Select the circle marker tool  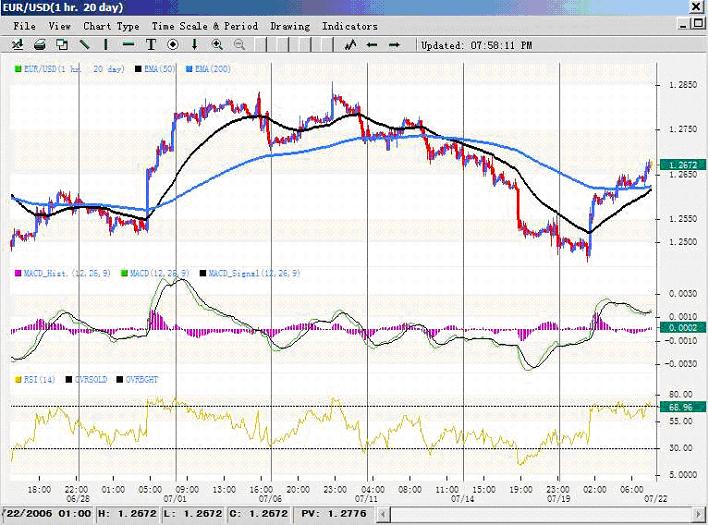pyautogui.click(x=173, y=45)
